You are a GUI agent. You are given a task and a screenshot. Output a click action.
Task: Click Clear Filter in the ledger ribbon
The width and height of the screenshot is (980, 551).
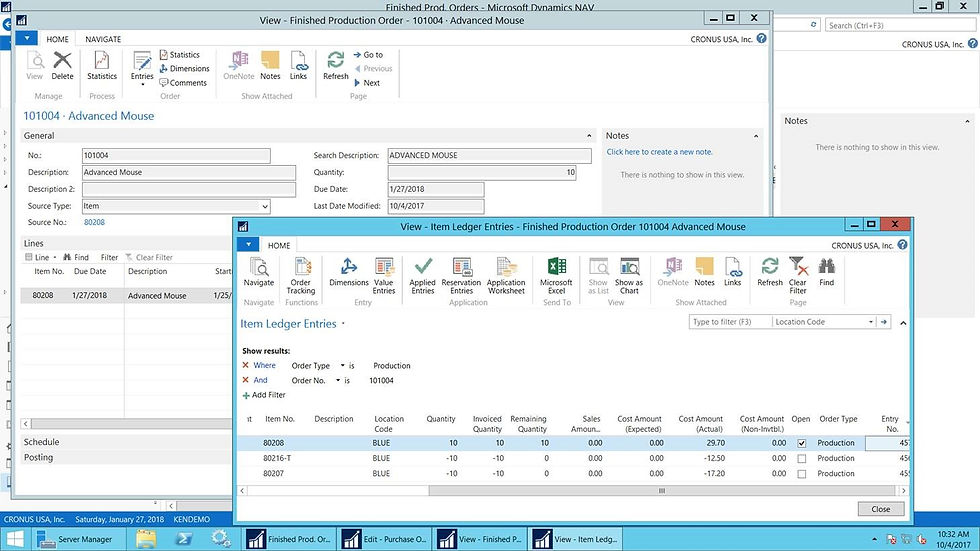798,276
